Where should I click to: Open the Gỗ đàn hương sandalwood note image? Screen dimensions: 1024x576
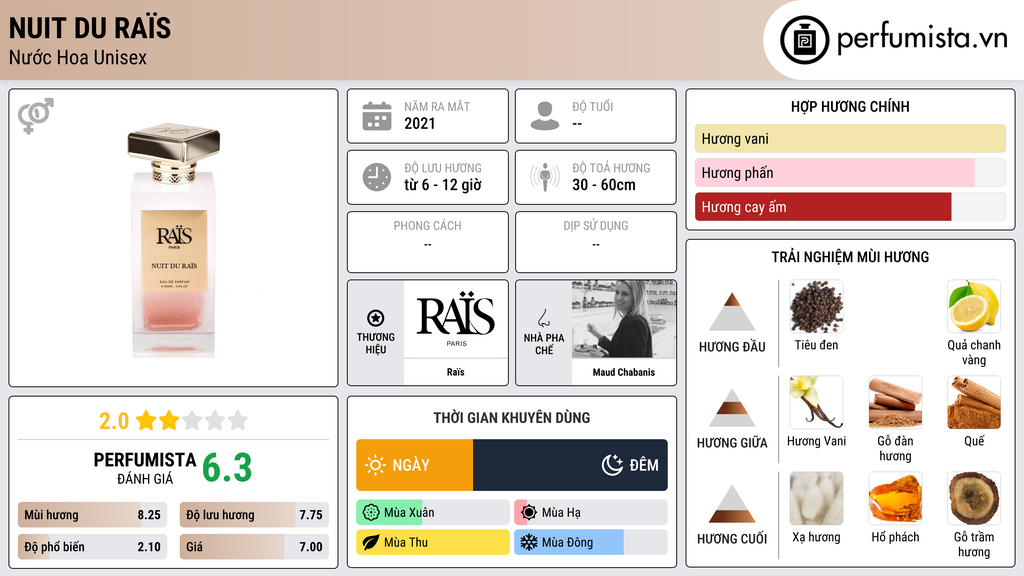click(895, 402)
